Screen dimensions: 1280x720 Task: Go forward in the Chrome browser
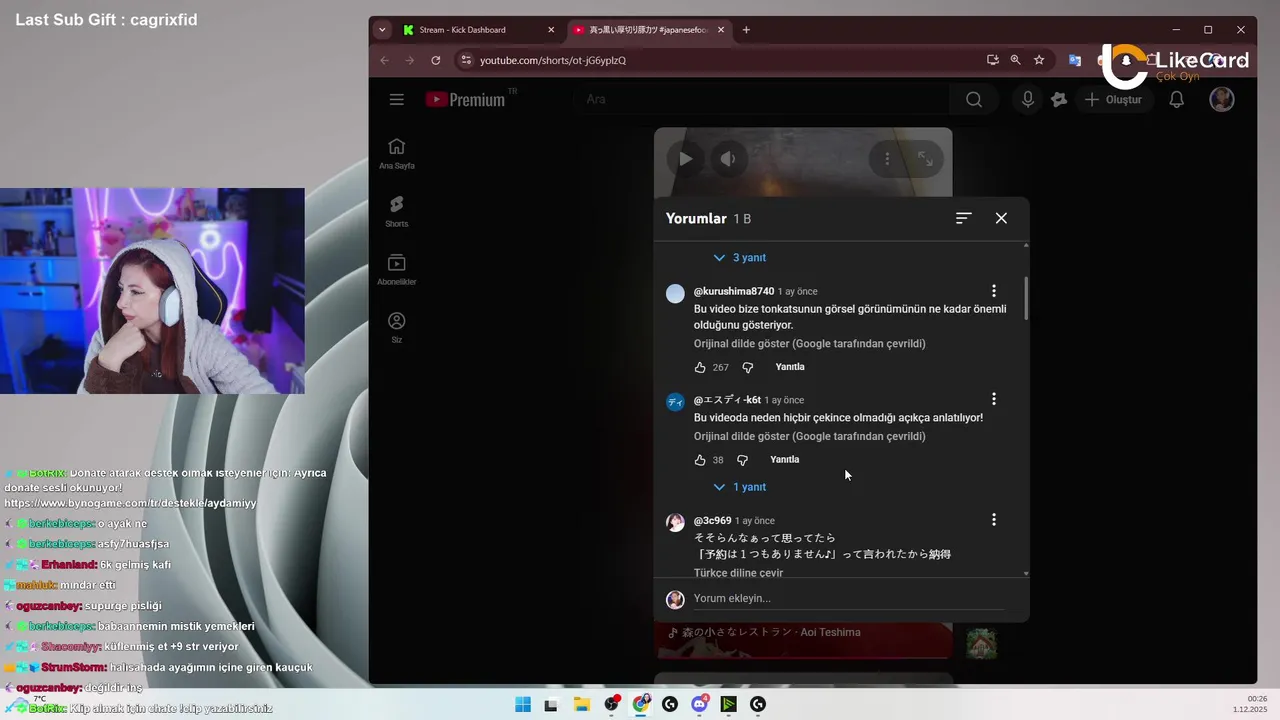(410, 60)
